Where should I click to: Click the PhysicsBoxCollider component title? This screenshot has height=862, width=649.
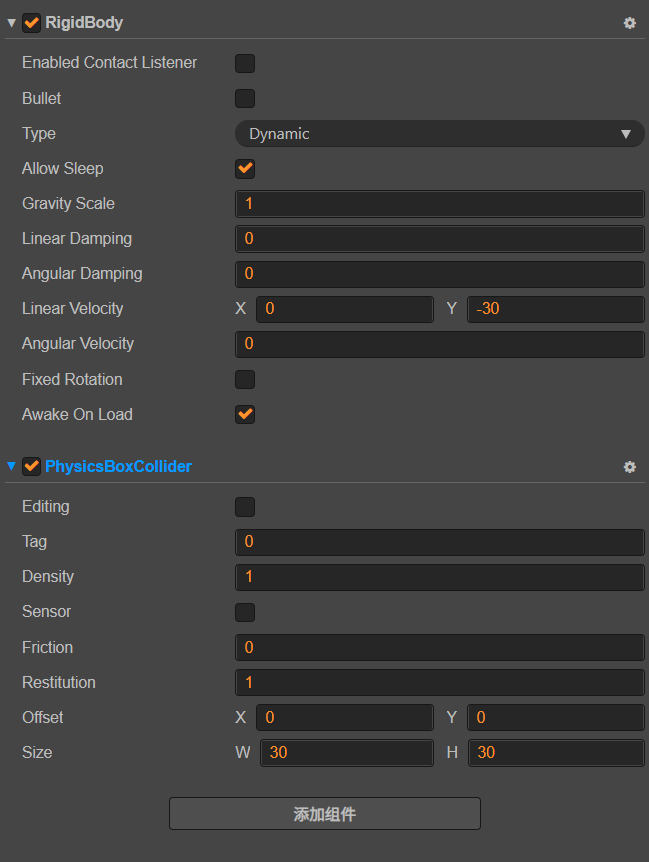coord(118,467)
